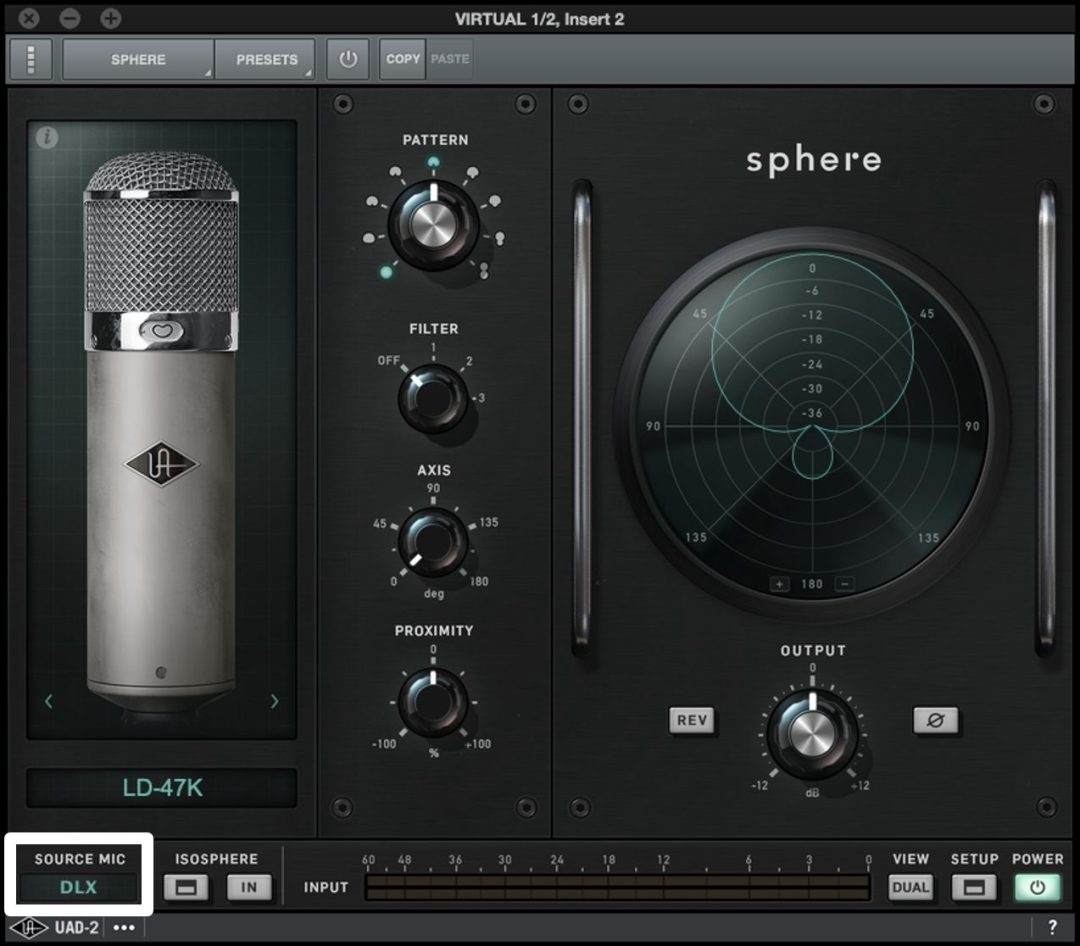Click the hamburger menu icon in the toolbar
The width and height of the screenshot is (1080, 946).
(30, 58)
